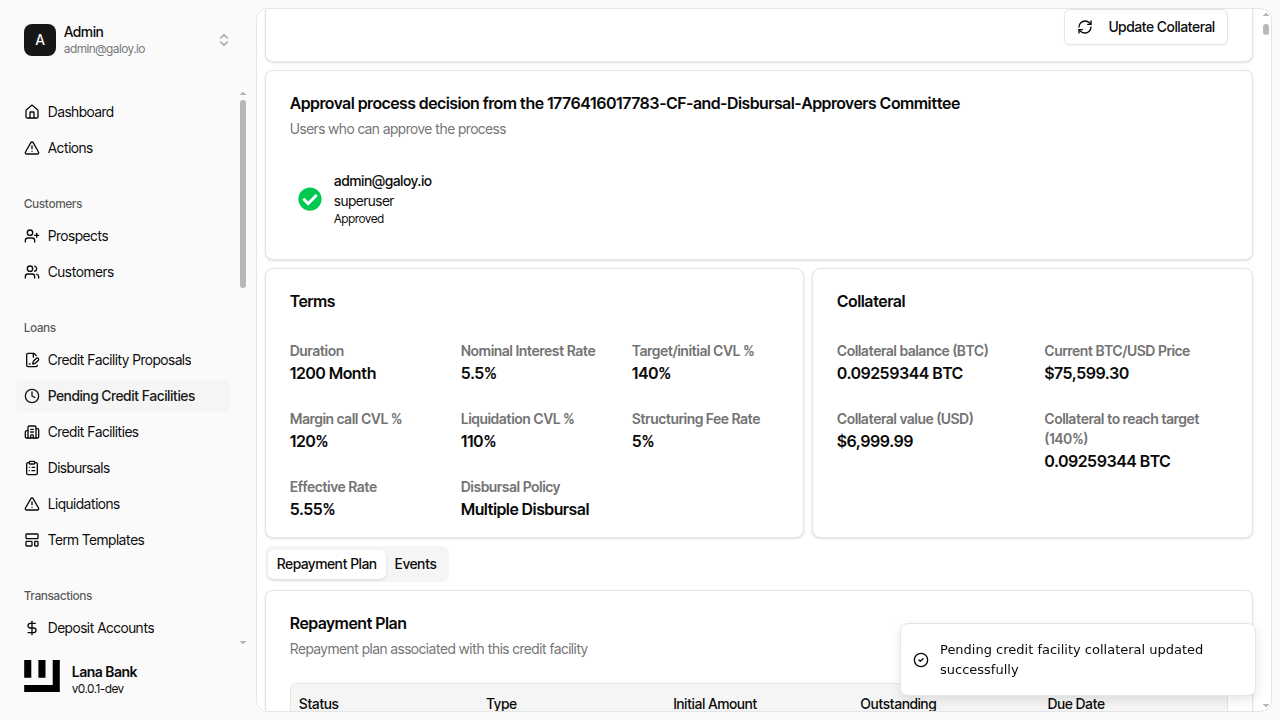The width and height of the screenshot is (1280, 720).
Task: Click the Deposit Accounts dollar icon
Action: [32, 628]
